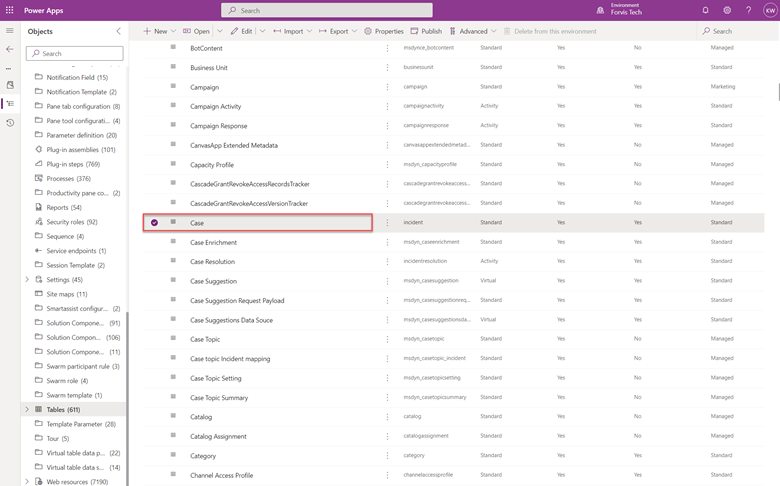Collapse the Objects panel with chevron
780x486 pixels.
(x=118, y=31)
